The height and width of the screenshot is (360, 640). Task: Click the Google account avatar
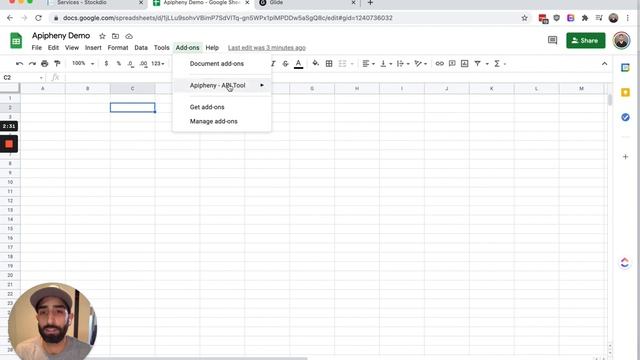621,40
